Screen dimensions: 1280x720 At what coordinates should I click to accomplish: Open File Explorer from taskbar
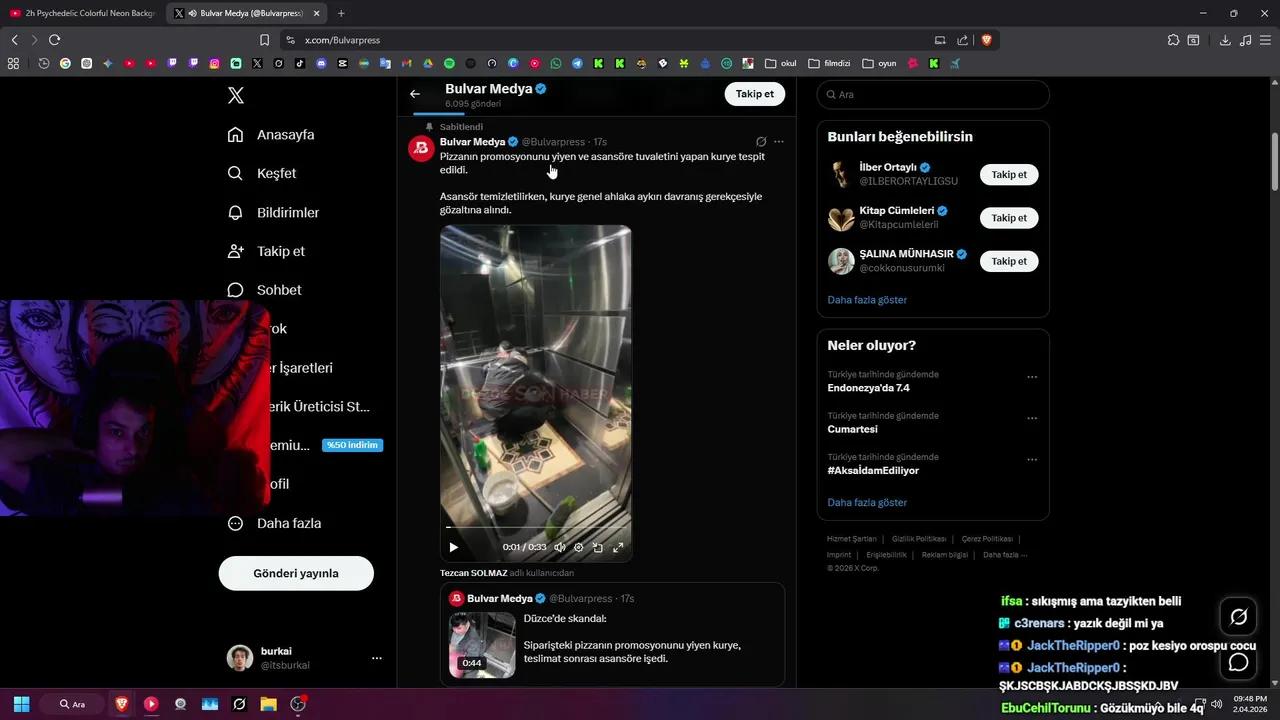(268, 704)
